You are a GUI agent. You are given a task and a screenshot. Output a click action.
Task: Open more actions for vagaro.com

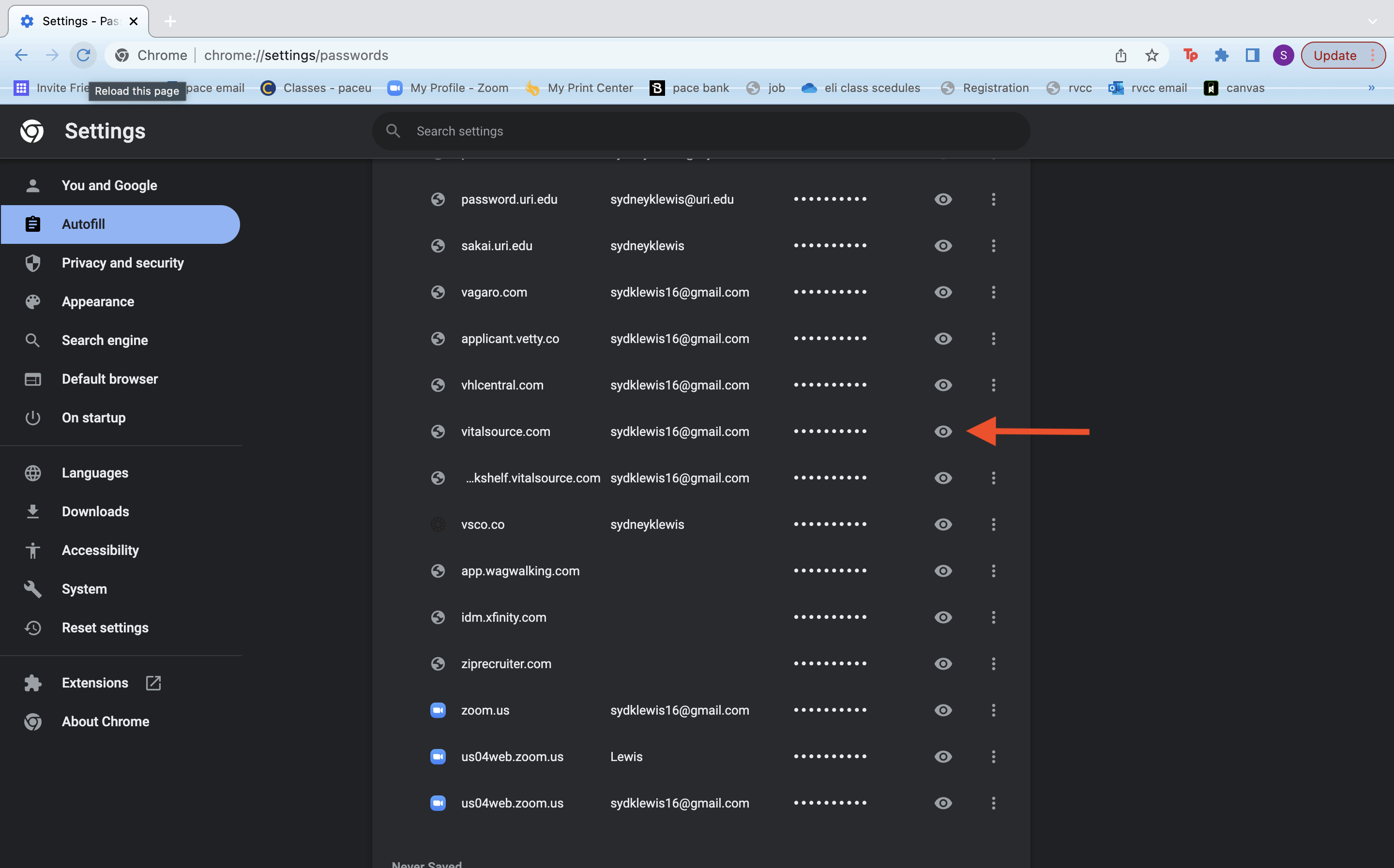(993, 292)
